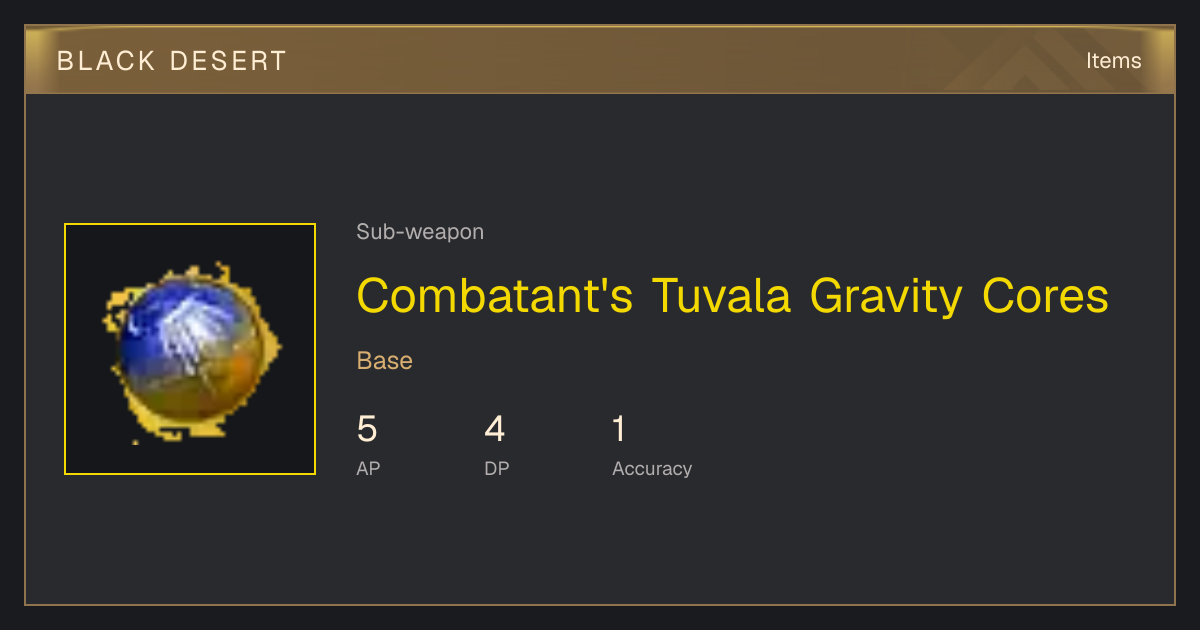Click the AP stat label
Image resolution: width=1200 pixels, height=630 pixels.
pyautogui.click(x=368, y=468)
